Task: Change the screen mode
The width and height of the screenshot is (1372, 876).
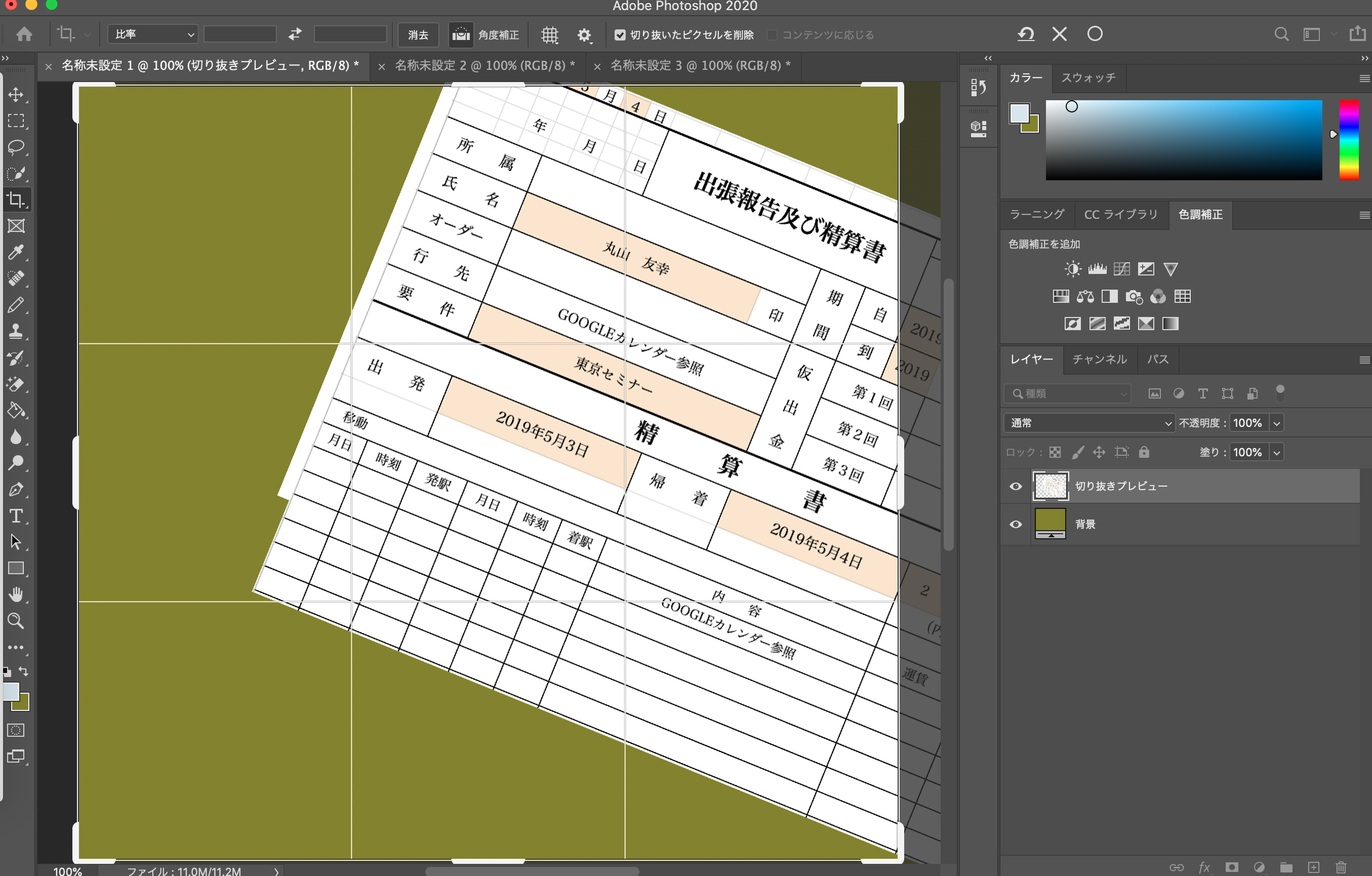Action: pos(16,756)
